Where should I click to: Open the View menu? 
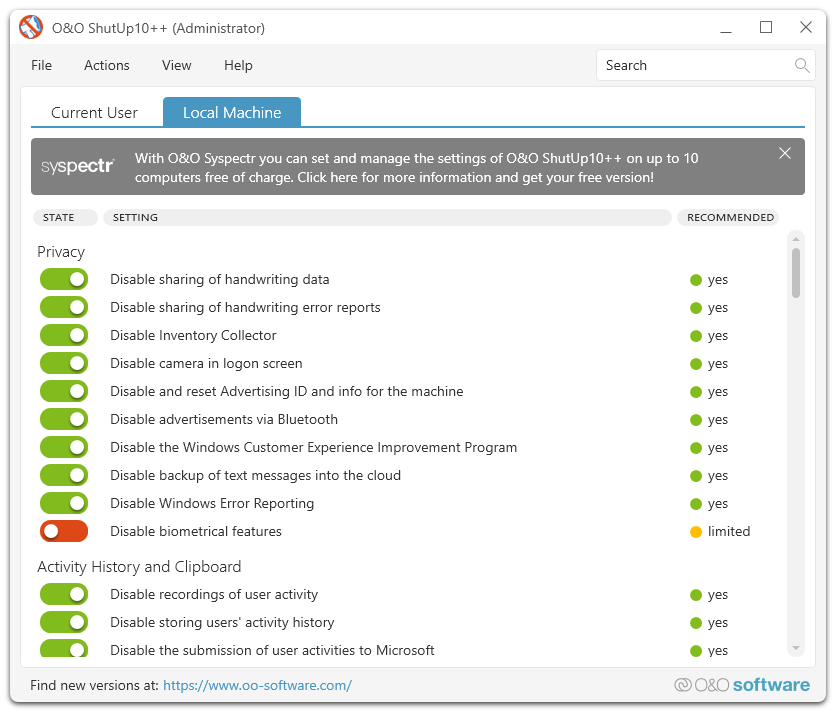[x=176, y=66]
